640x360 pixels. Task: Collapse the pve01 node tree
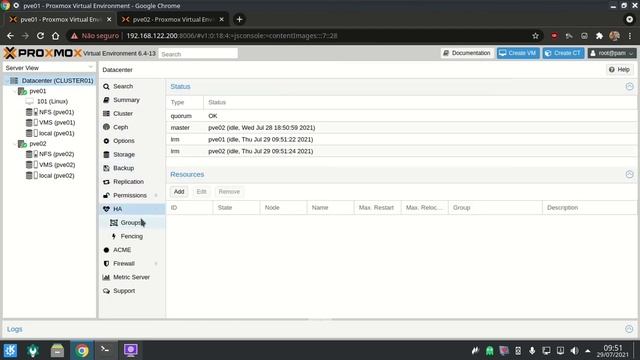point(15,91)
